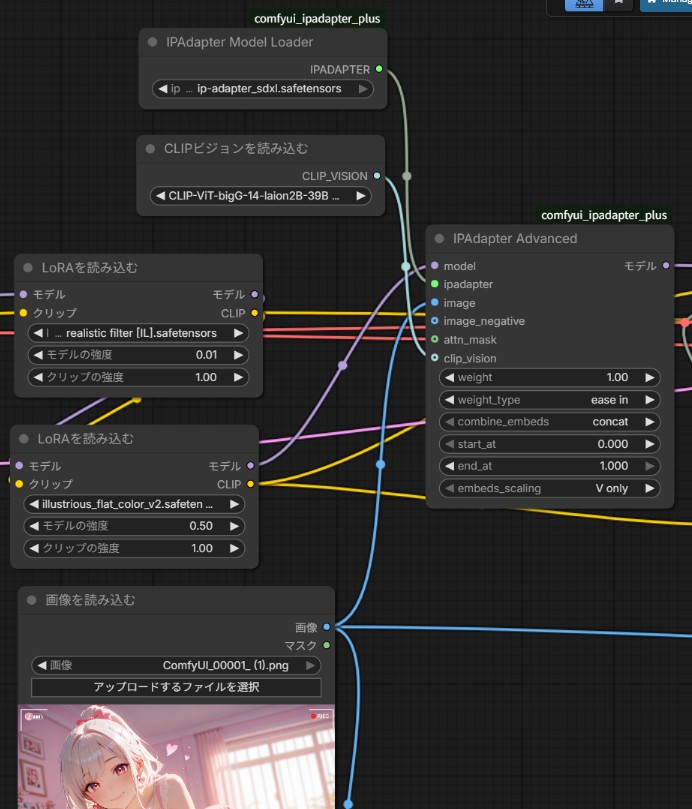Image resolution: width=692 pixels, height=809 pixels.
Task: Click the image_negative input port
Action: [x=434, y=321]
